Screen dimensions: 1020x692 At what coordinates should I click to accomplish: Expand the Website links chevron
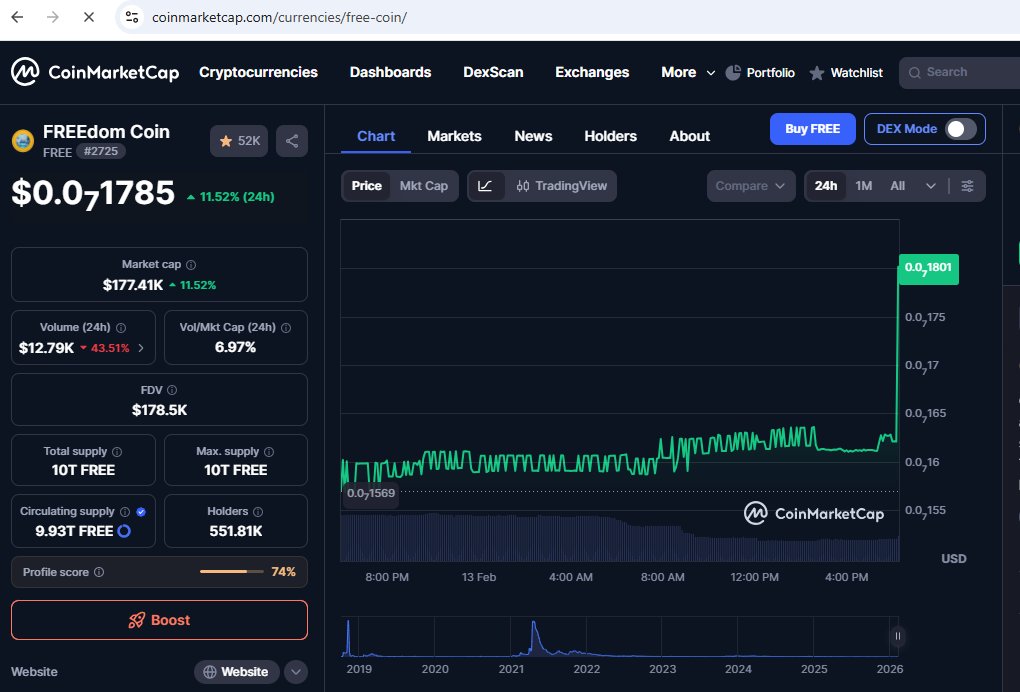[296, 672]
